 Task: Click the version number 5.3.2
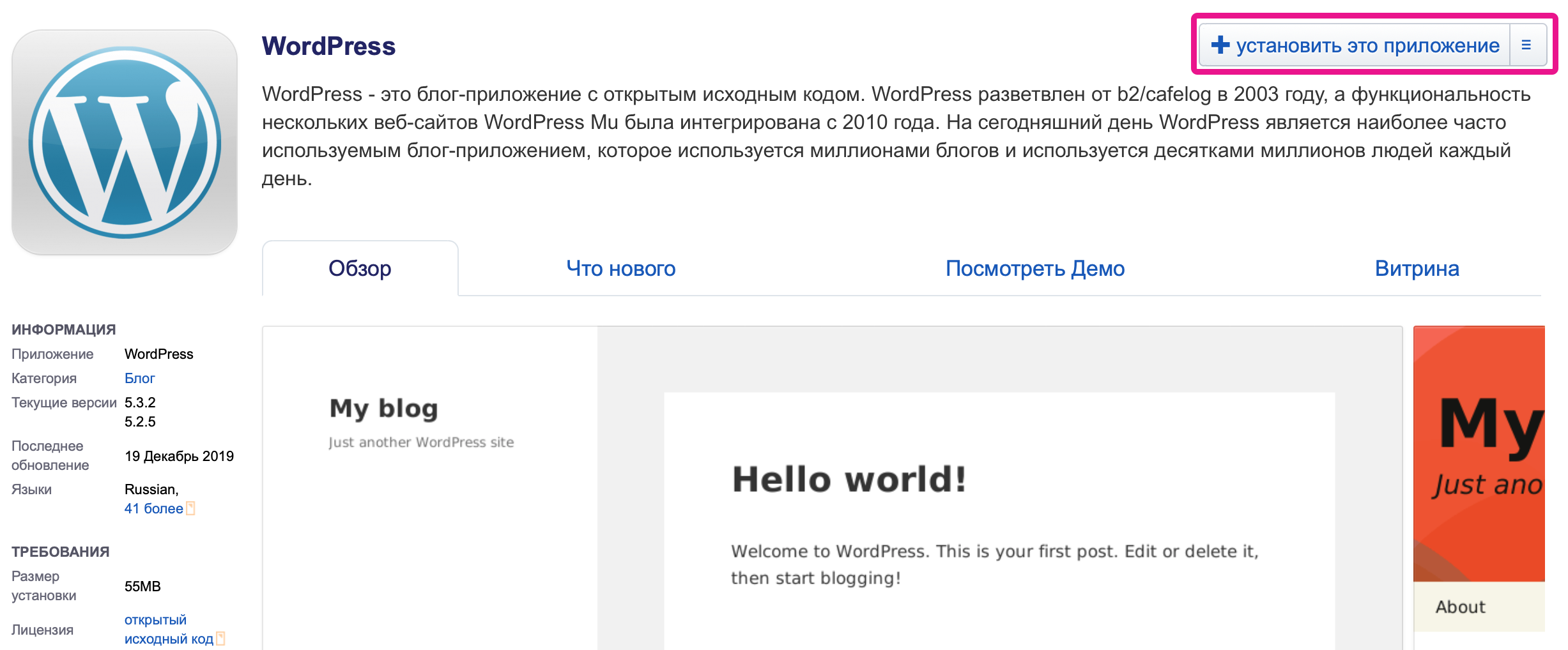tap(140, 403)
